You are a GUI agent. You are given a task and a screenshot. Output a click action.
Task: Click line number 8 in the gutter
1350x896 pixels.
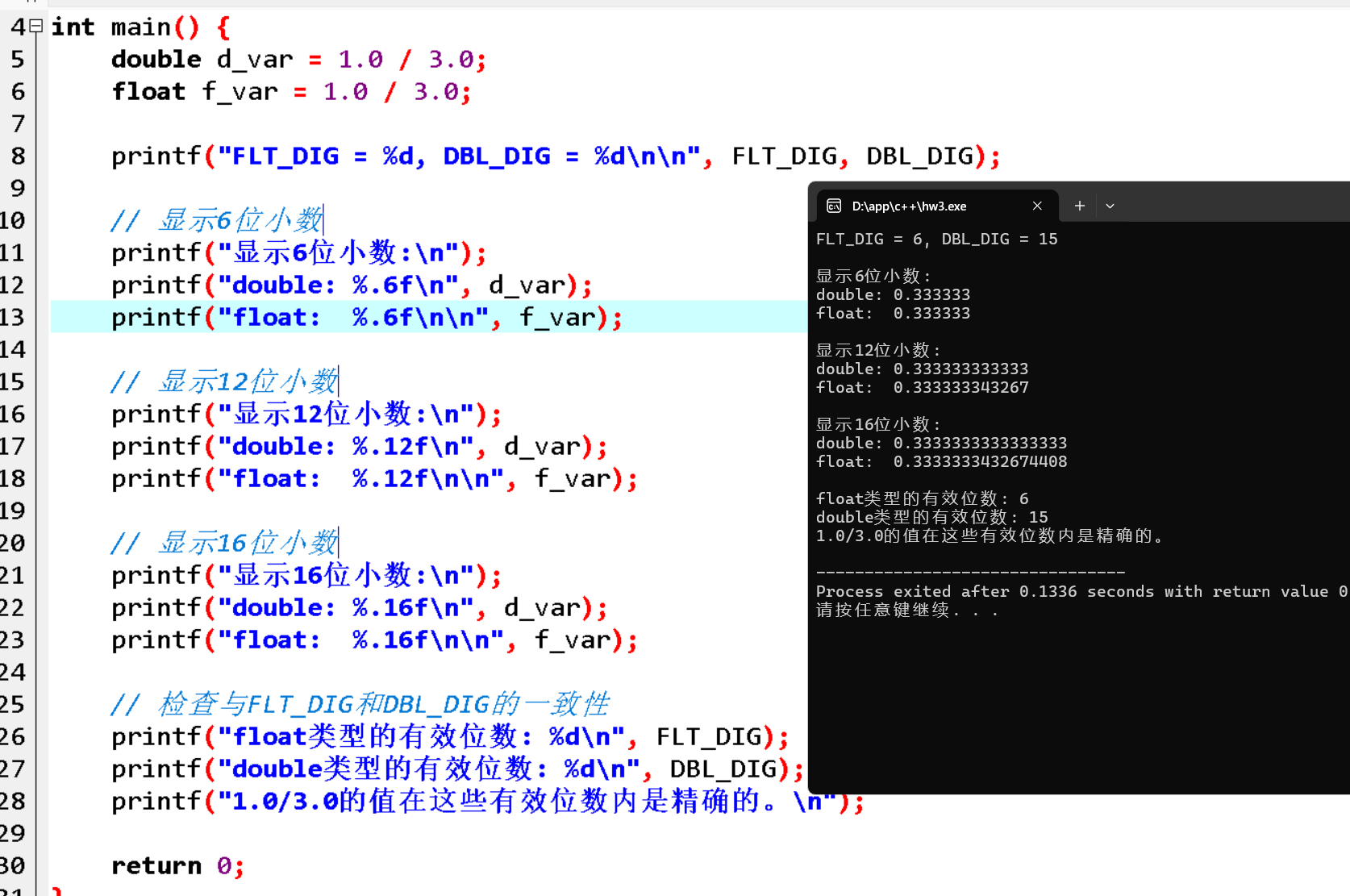(x=18, y=156)
